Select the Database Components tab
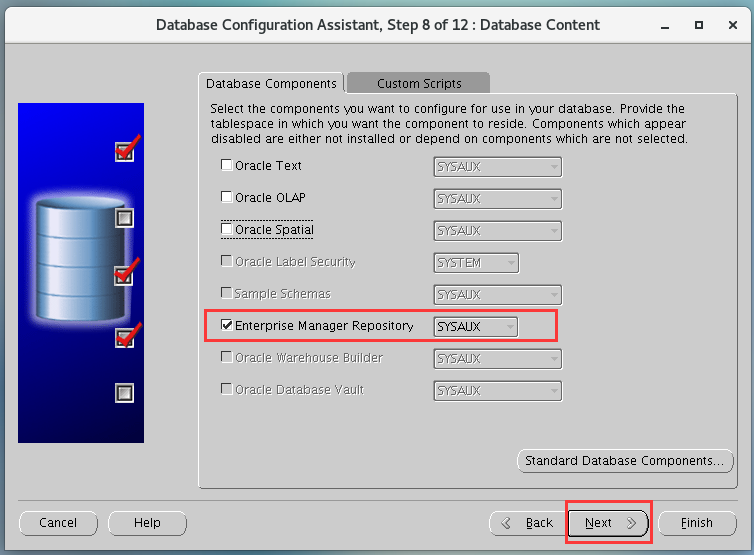This screenshot has width=754, height=555. pos(271,83)
